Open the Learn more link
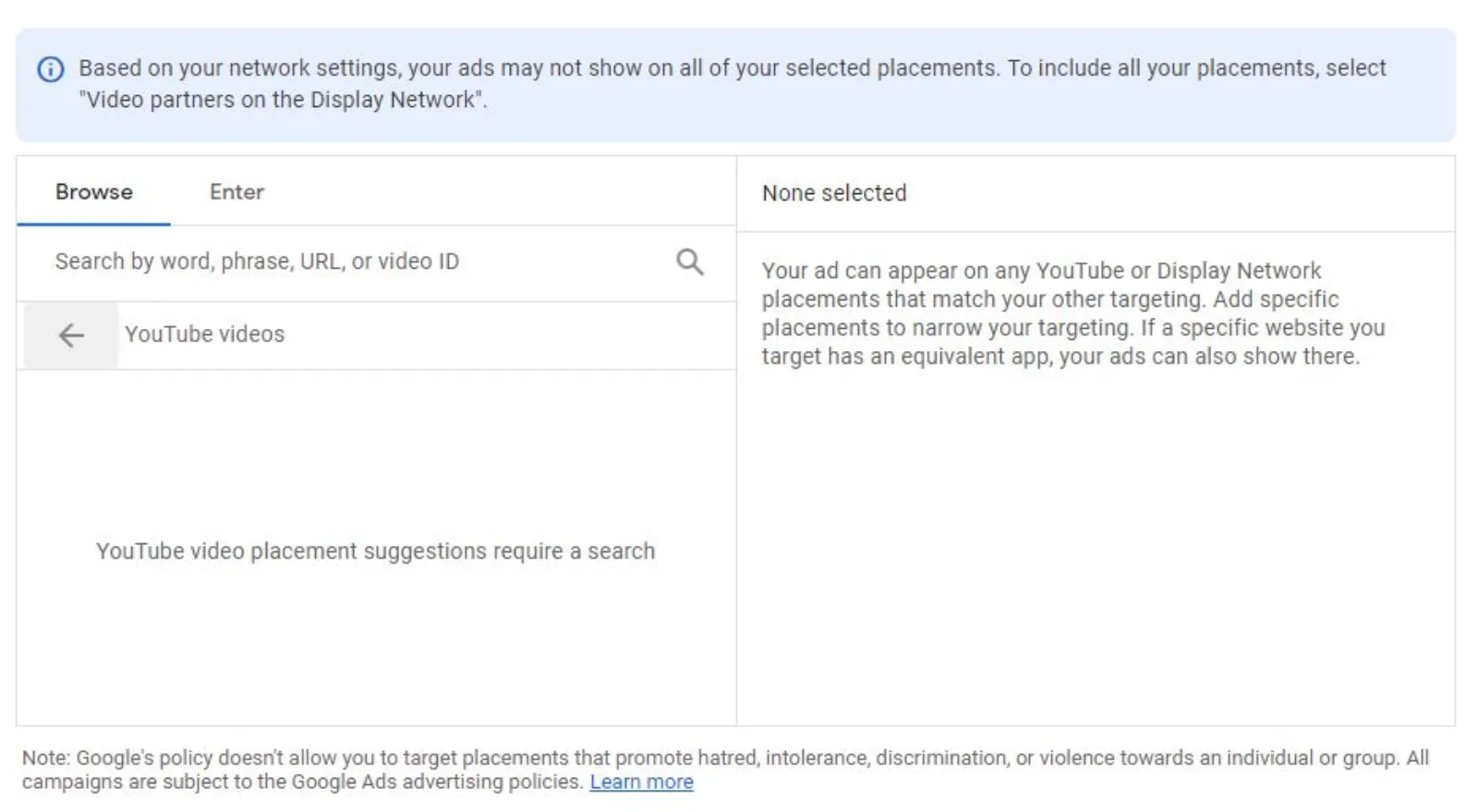Screen dimensions: 1478x812 coord(642,782)
